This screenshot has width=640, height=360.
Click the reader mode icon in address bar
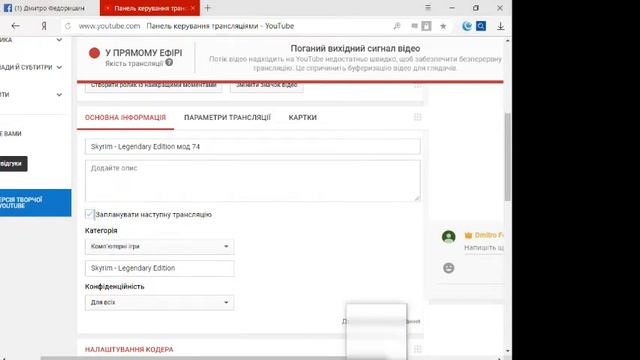point(426,26)
